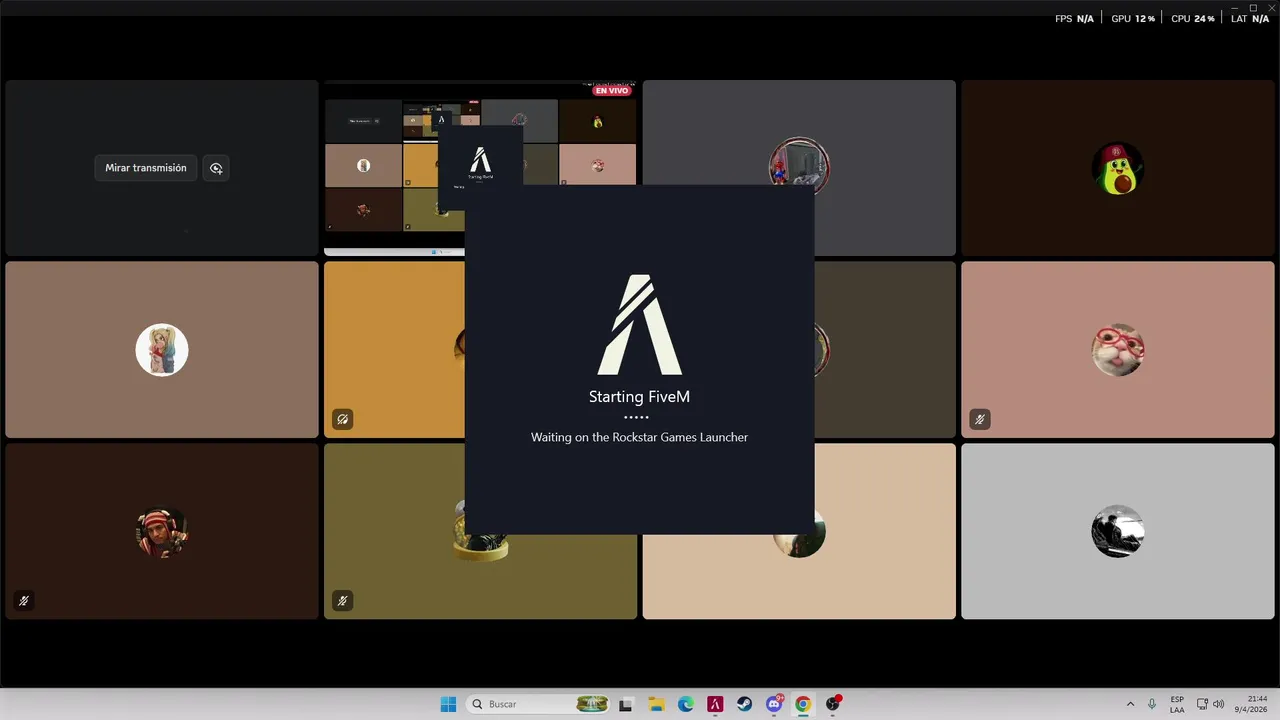Select the blonde character avatar tile
Screen dimensions: 1280x720
click(x=162, y=350)
